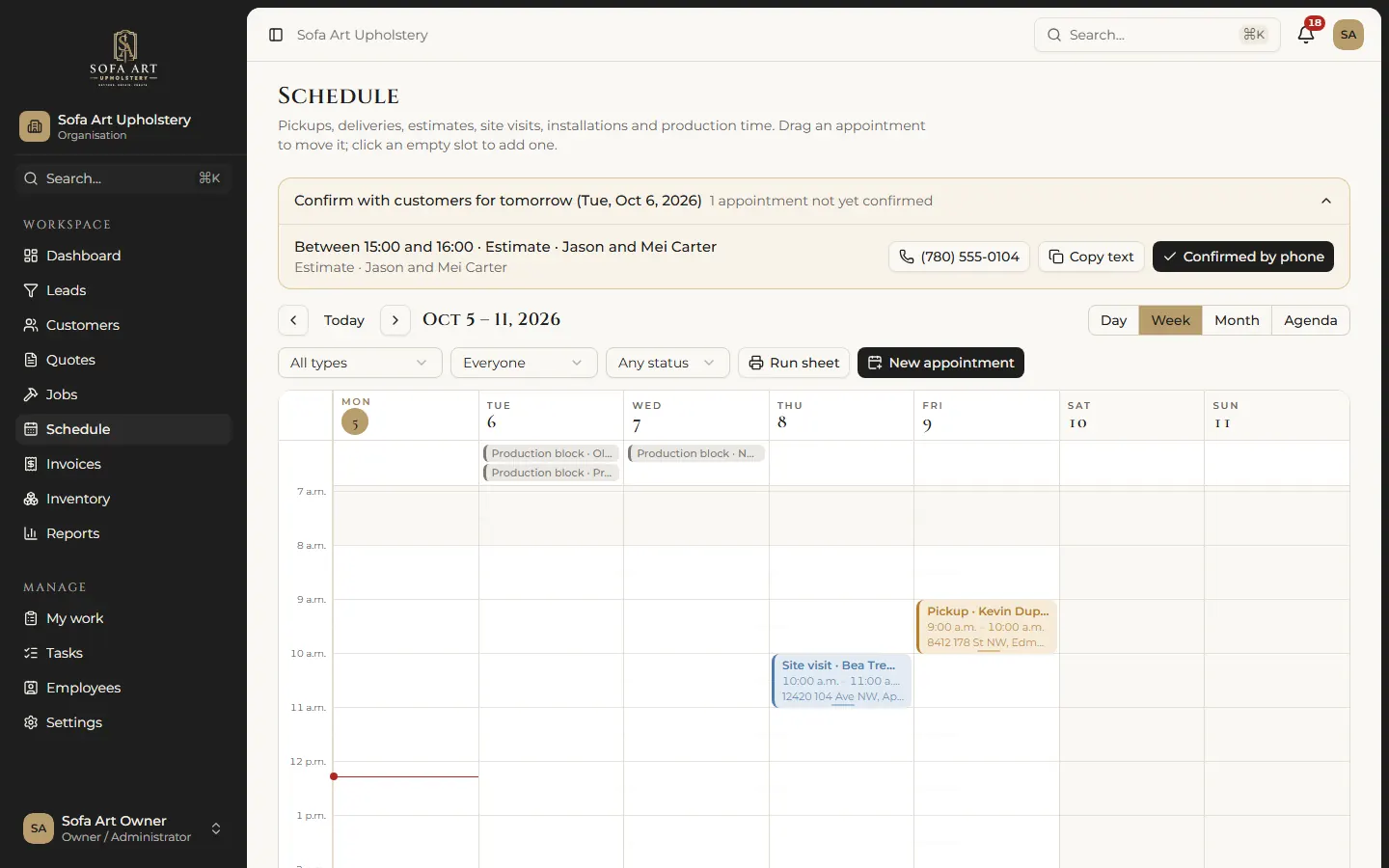Open the SA user avatar in the top bar
Image resolution: width=1389 pixels, height=868 pixels.
click(1348, 35)
